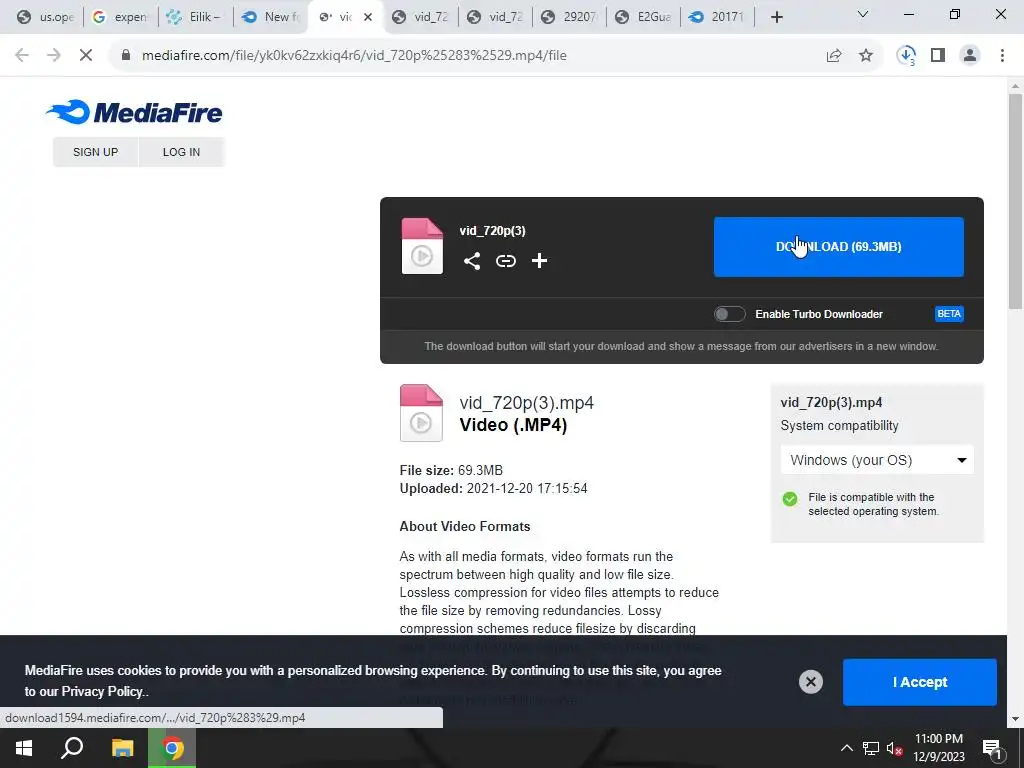Go back with browser back arrow
This screenshot has height=768, width=1024.
coord(22,56)
